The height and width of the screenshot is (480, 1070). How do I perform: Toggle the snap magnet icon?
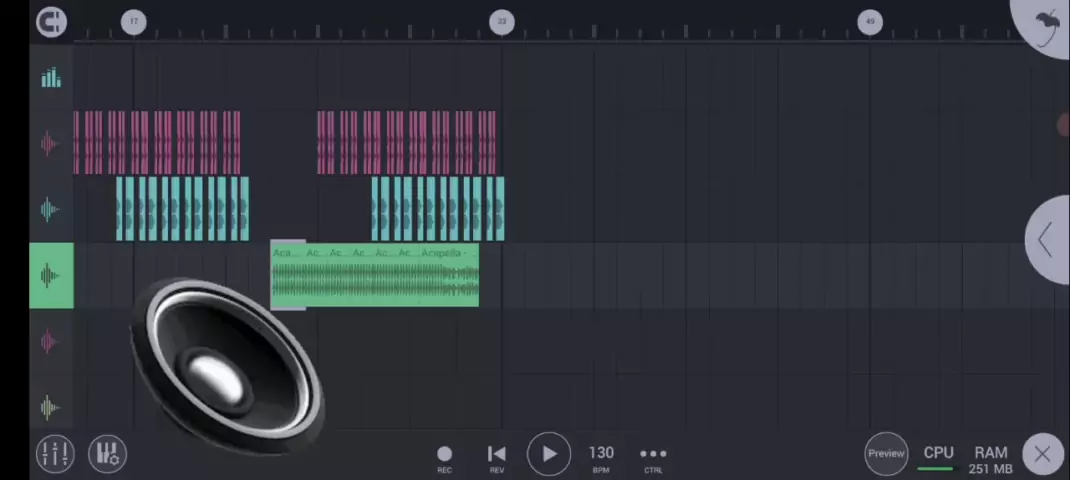click(52, 23)
